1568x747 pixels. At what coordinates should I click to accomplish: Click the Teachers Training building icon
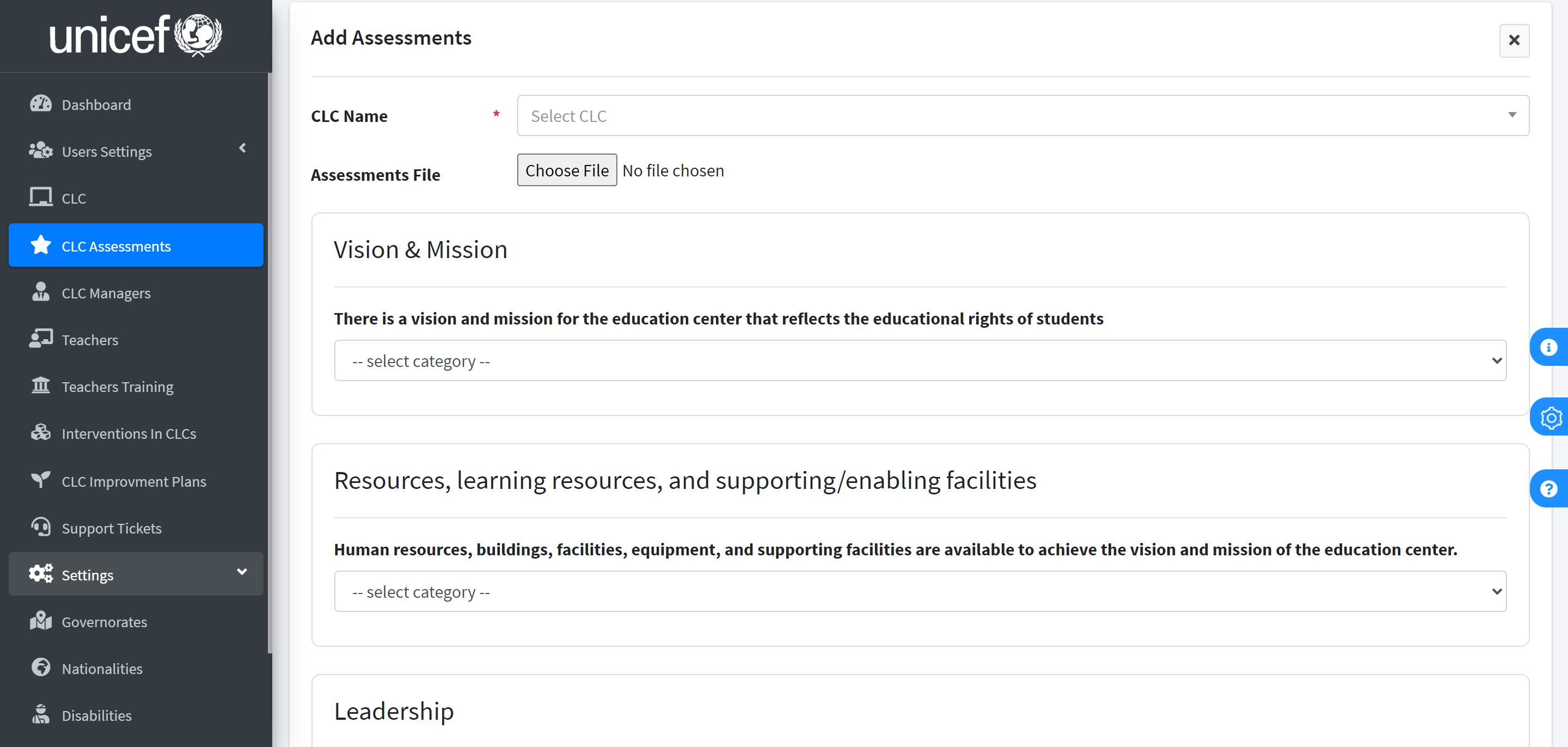(41, 386)
